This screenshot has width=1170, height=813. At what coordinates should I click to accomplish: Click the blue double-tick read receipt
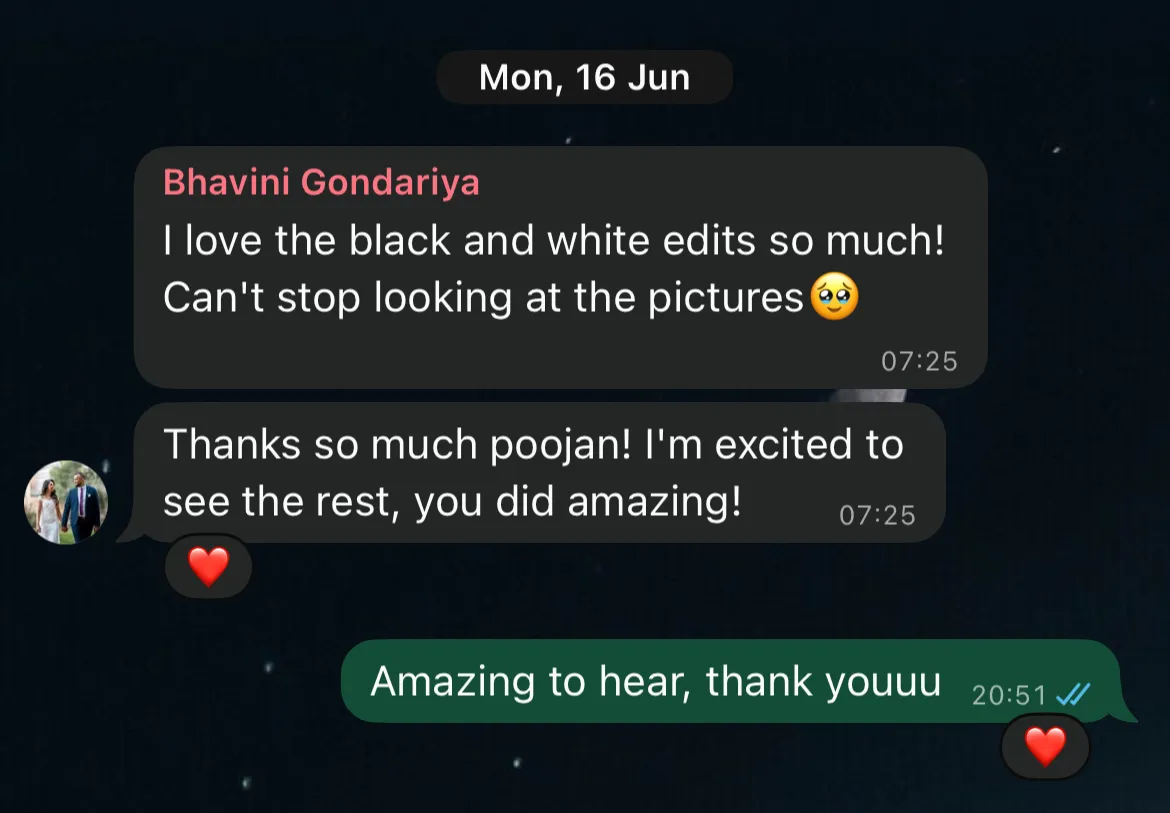[x=1073, y=694]
